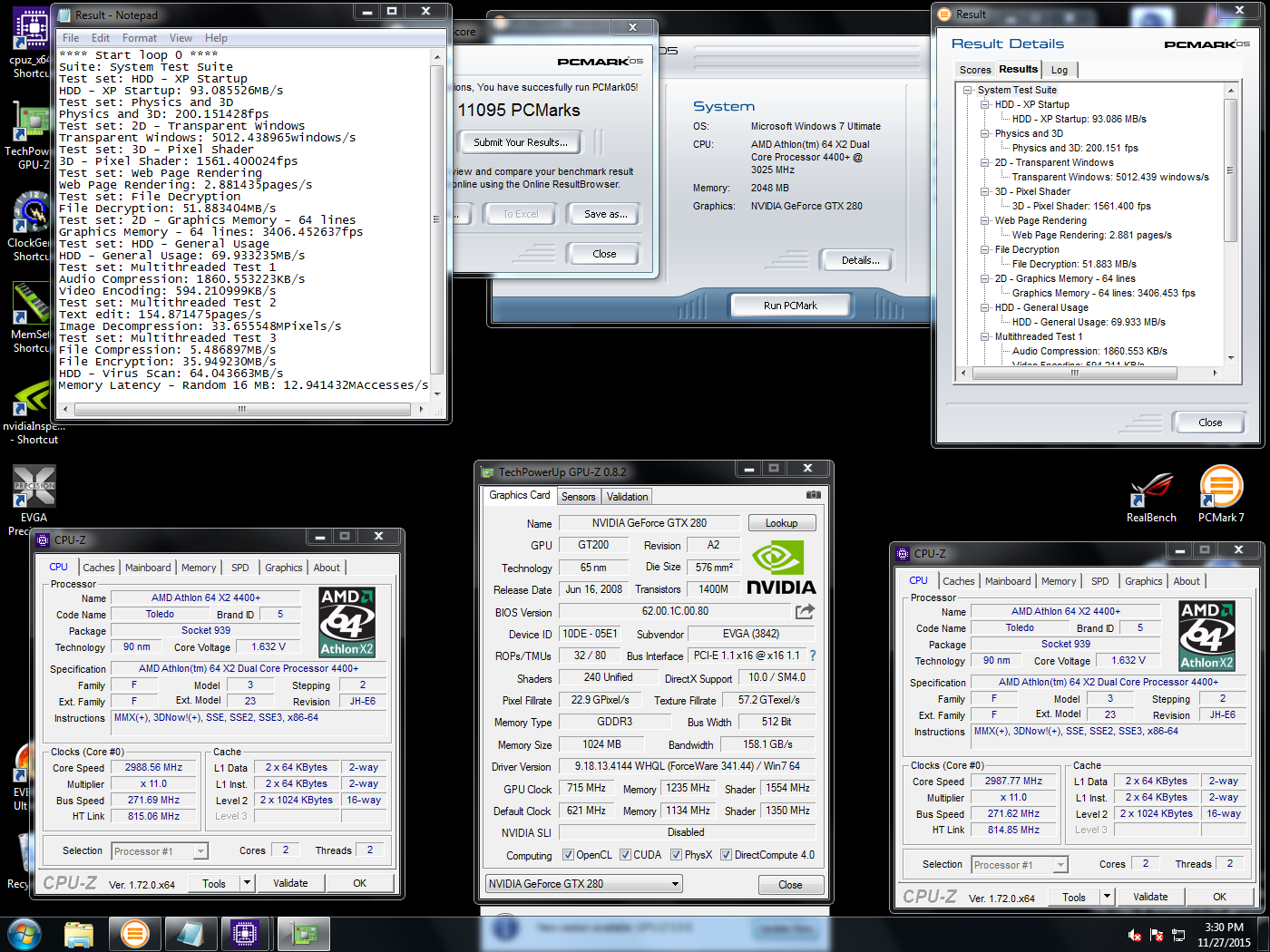The width and height of the screenshot is (1270, 952).
Task: Switch to Notepad taskbar icon
Action: pyautogui.click(x=190, y=934)
